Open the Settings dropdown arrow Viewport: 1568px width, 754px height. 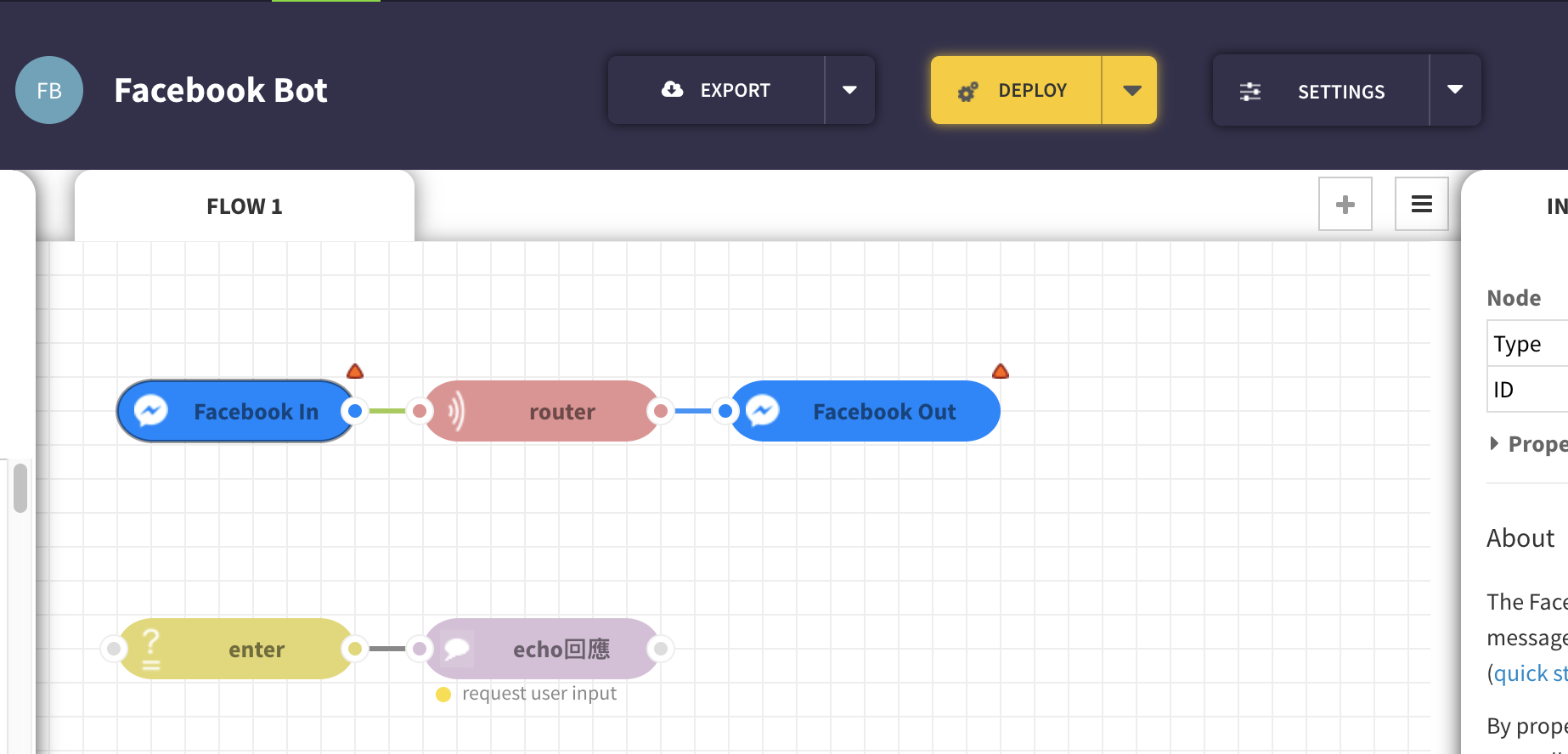[1455, 90]
